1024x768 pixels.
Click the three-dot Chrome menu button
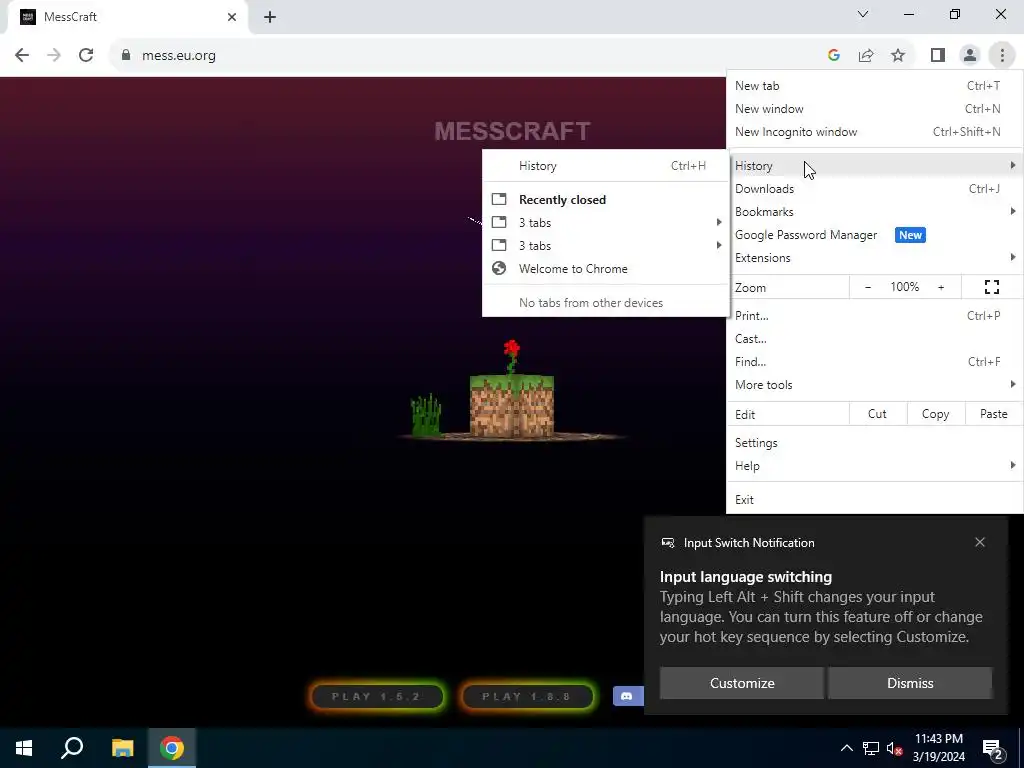click(1002, 56)
